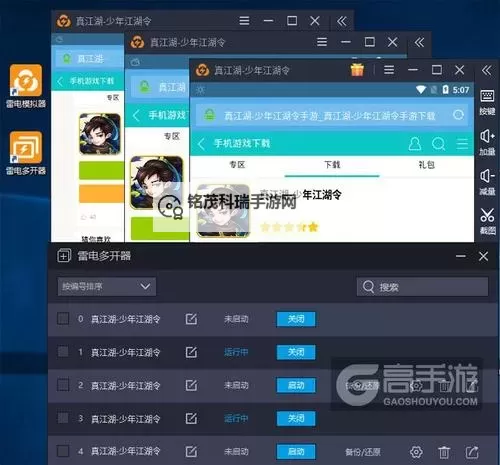Tick the checkbox for instance 2
The image size is (500, 465).
[x=63, y=385]
